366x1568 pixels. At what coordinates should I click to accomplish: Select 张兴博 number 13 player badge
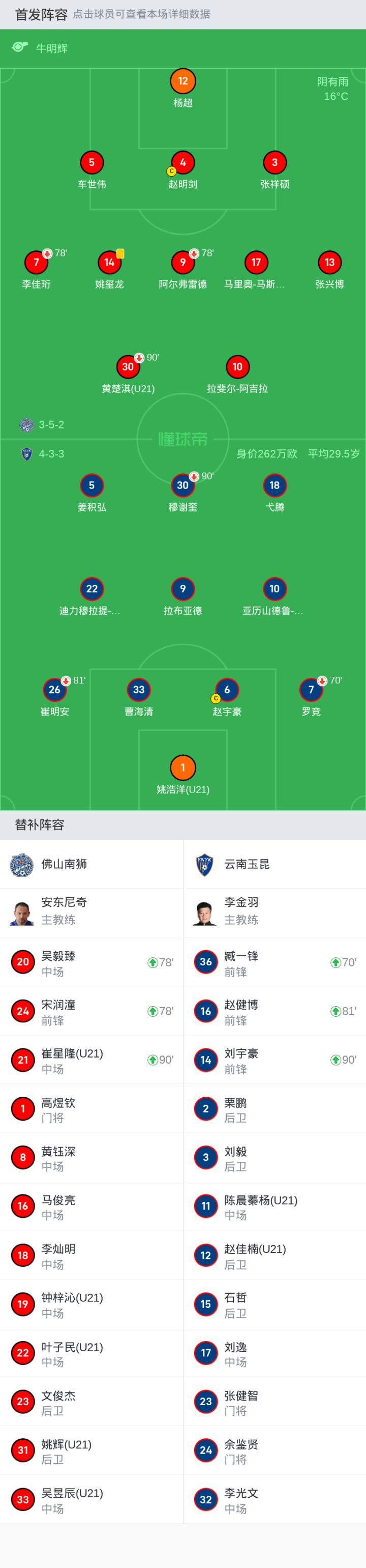coord(329,262)
